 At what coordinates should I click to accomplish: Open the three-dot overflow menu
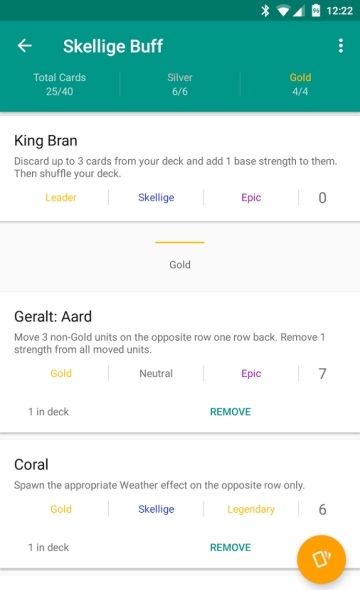click(x=340, y=46)
